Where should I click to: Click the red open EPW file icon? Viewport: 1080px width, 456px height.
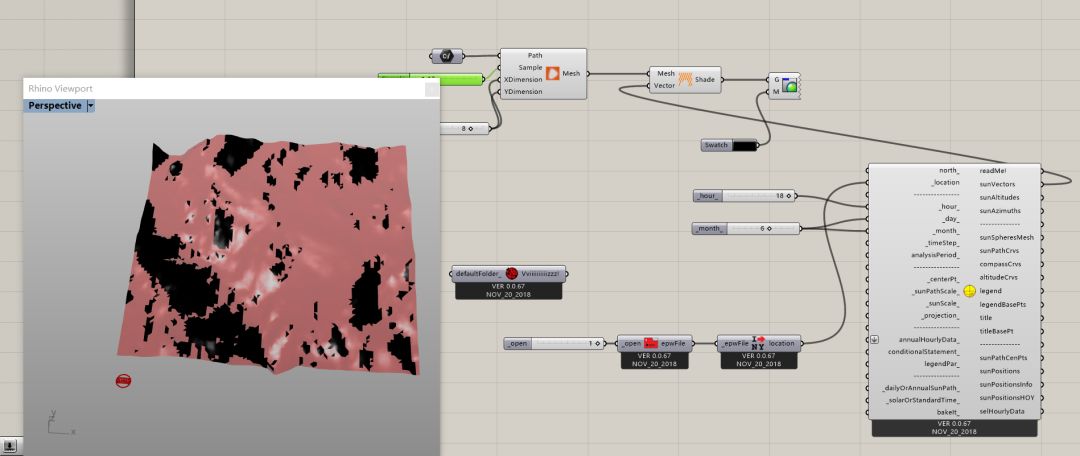pos(650,343)
